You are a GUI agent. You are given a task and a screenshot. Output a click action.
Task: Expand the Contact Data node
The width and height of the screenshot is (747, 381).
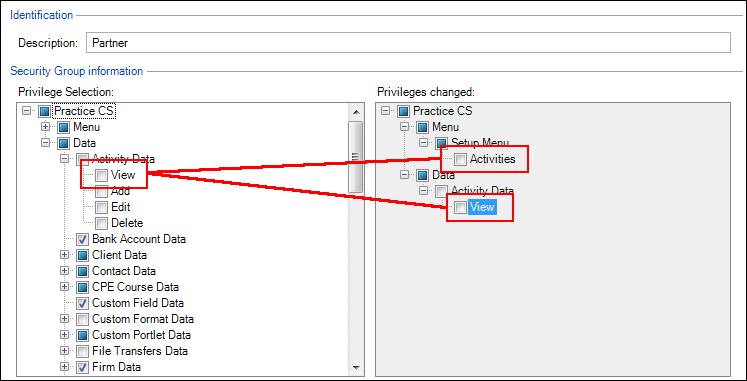coord(65,271)
